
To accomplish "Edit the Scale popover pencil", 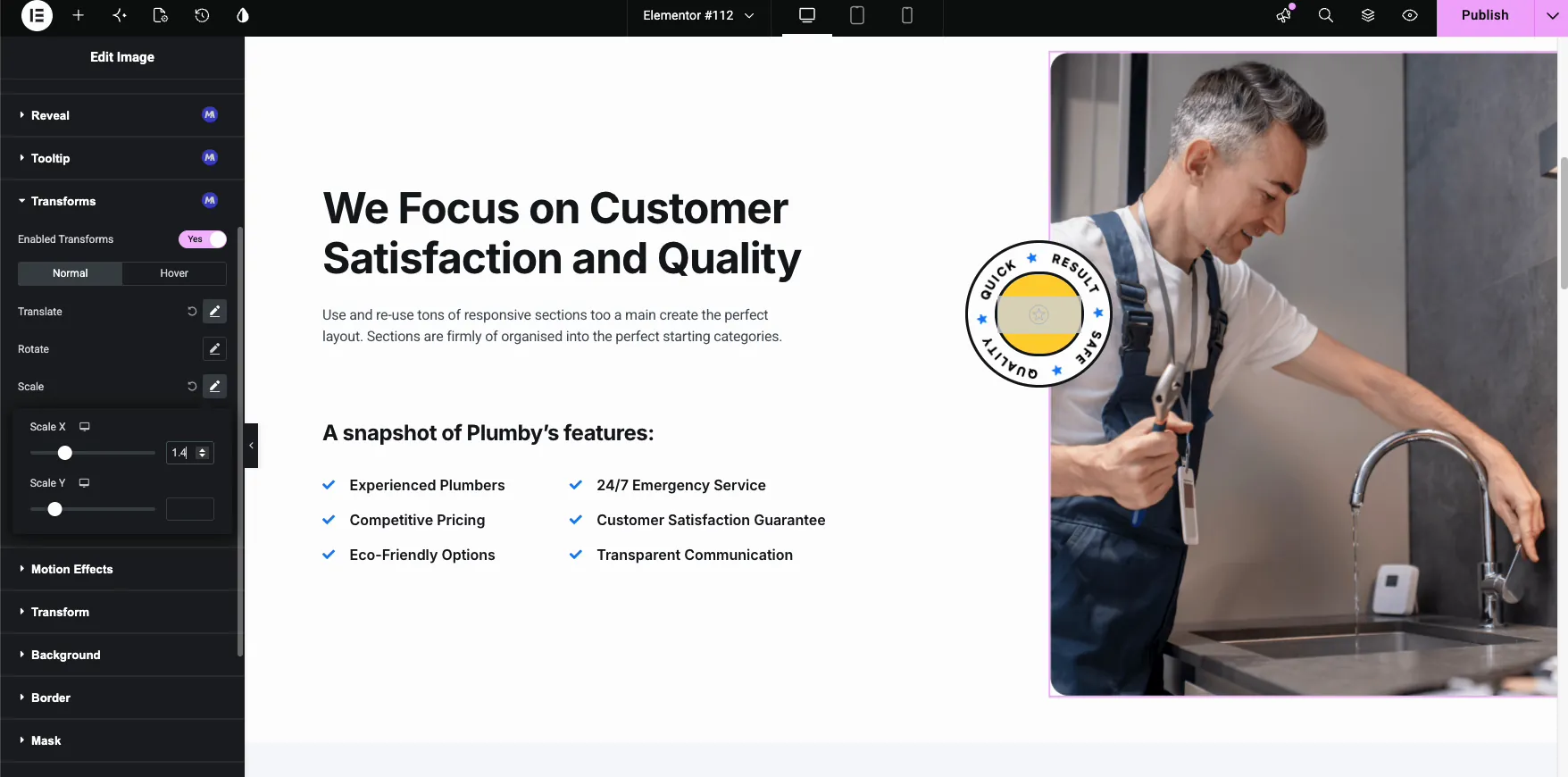I will 214,387.
